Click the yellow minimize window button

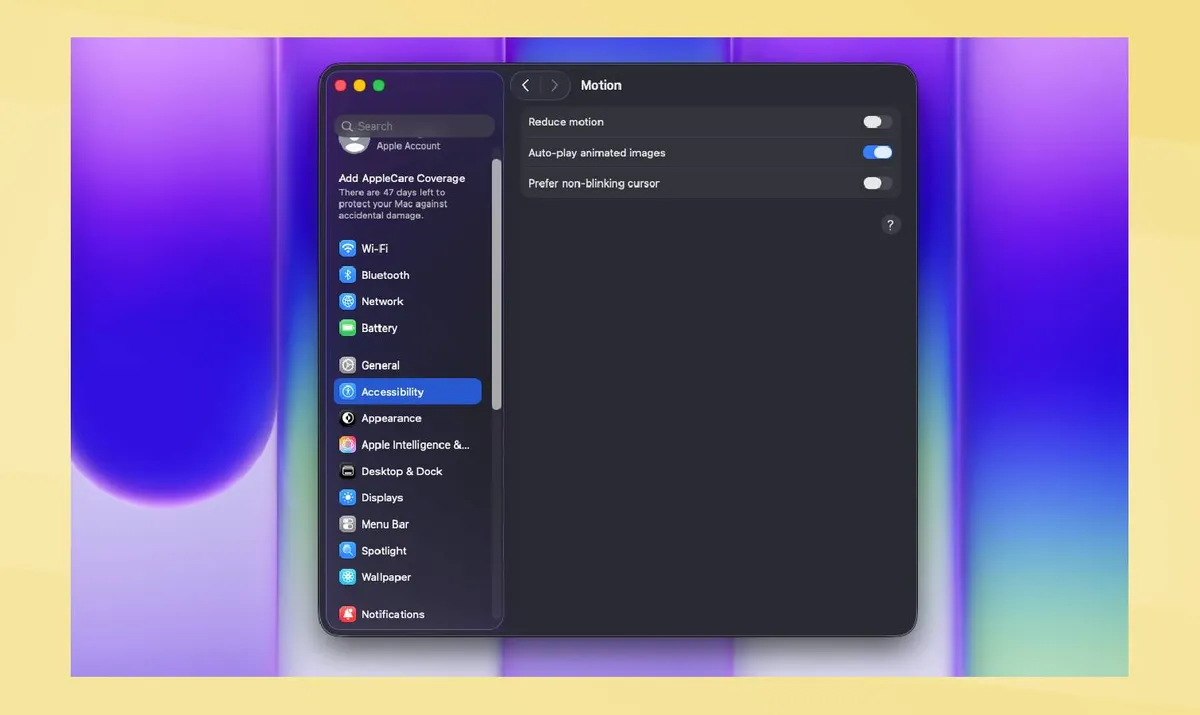click(359, 86)
